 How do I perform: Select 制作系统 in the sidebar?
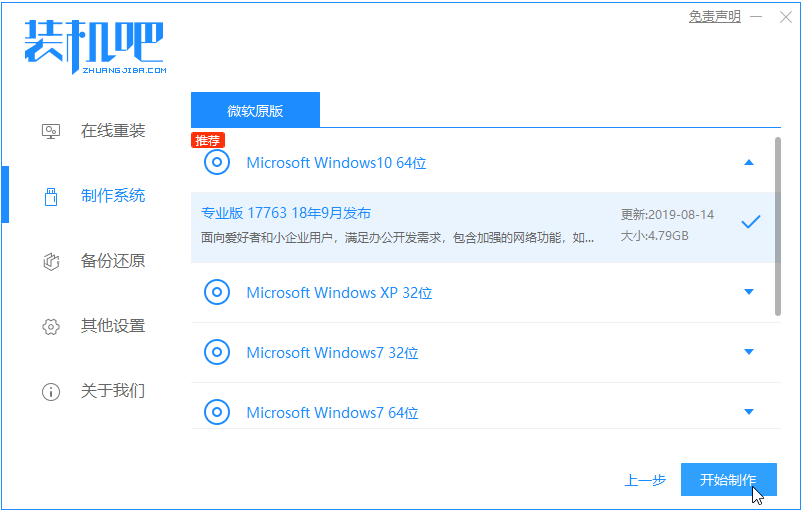point(113,196)
